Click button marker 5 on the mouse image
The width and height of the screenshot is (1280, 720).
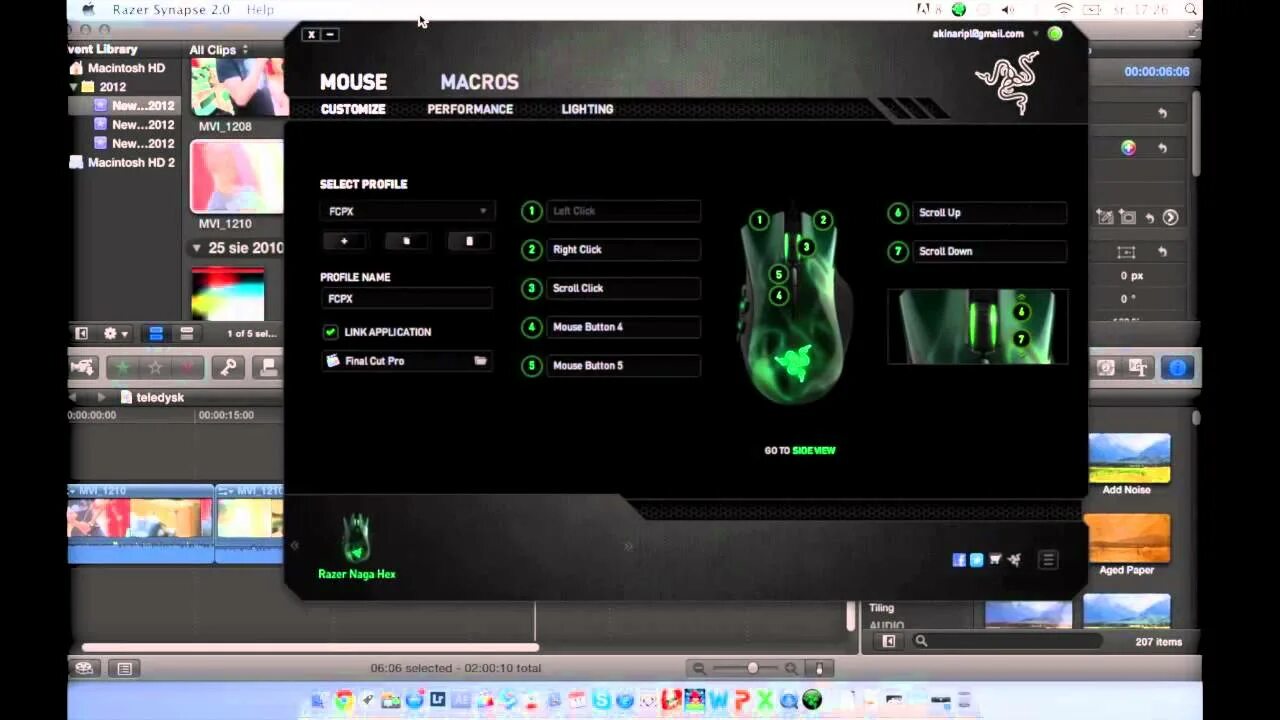pos(779,274)
